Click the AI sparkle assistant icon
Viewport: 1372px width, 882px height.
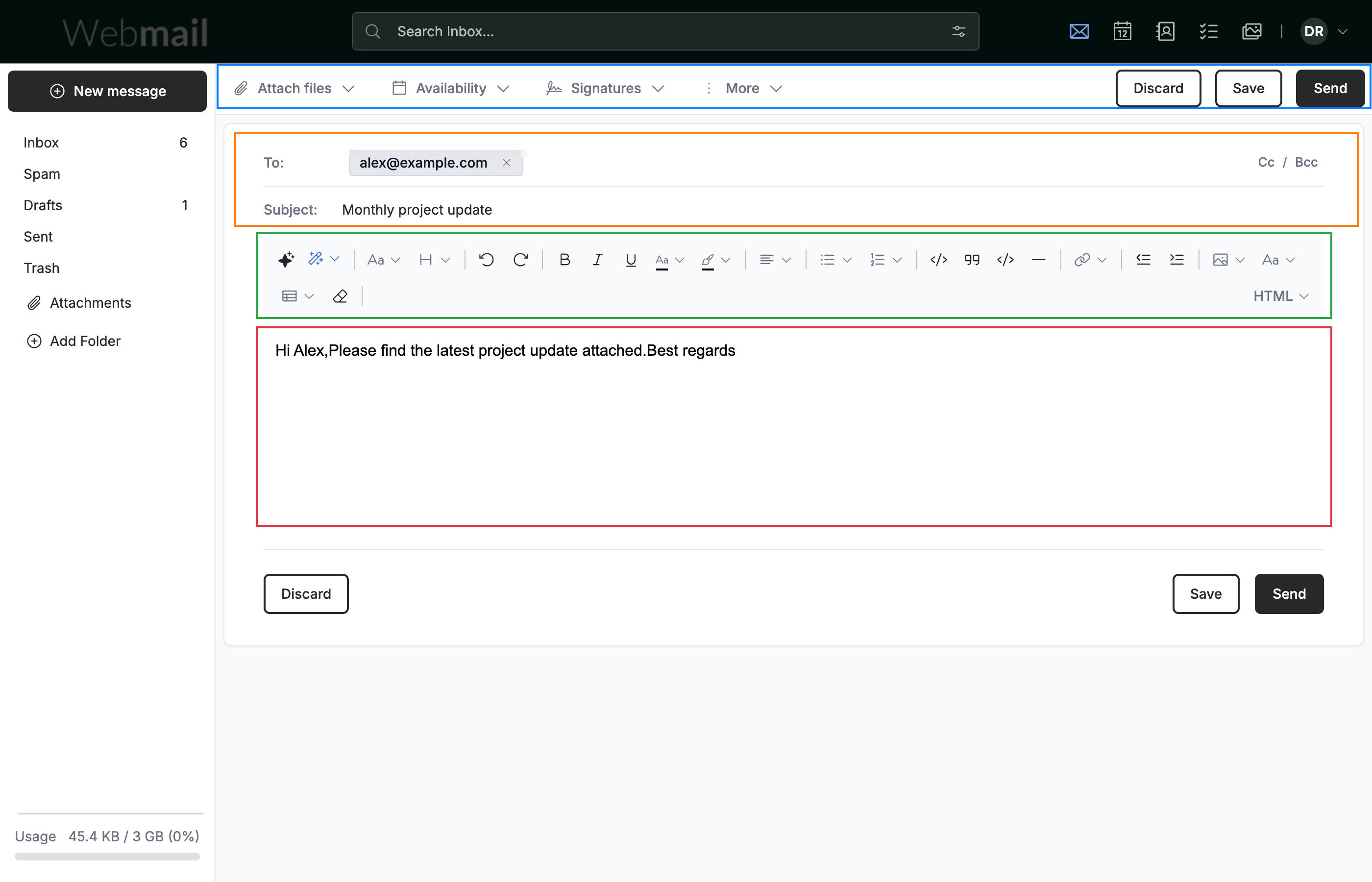click(x=286, y=259)
